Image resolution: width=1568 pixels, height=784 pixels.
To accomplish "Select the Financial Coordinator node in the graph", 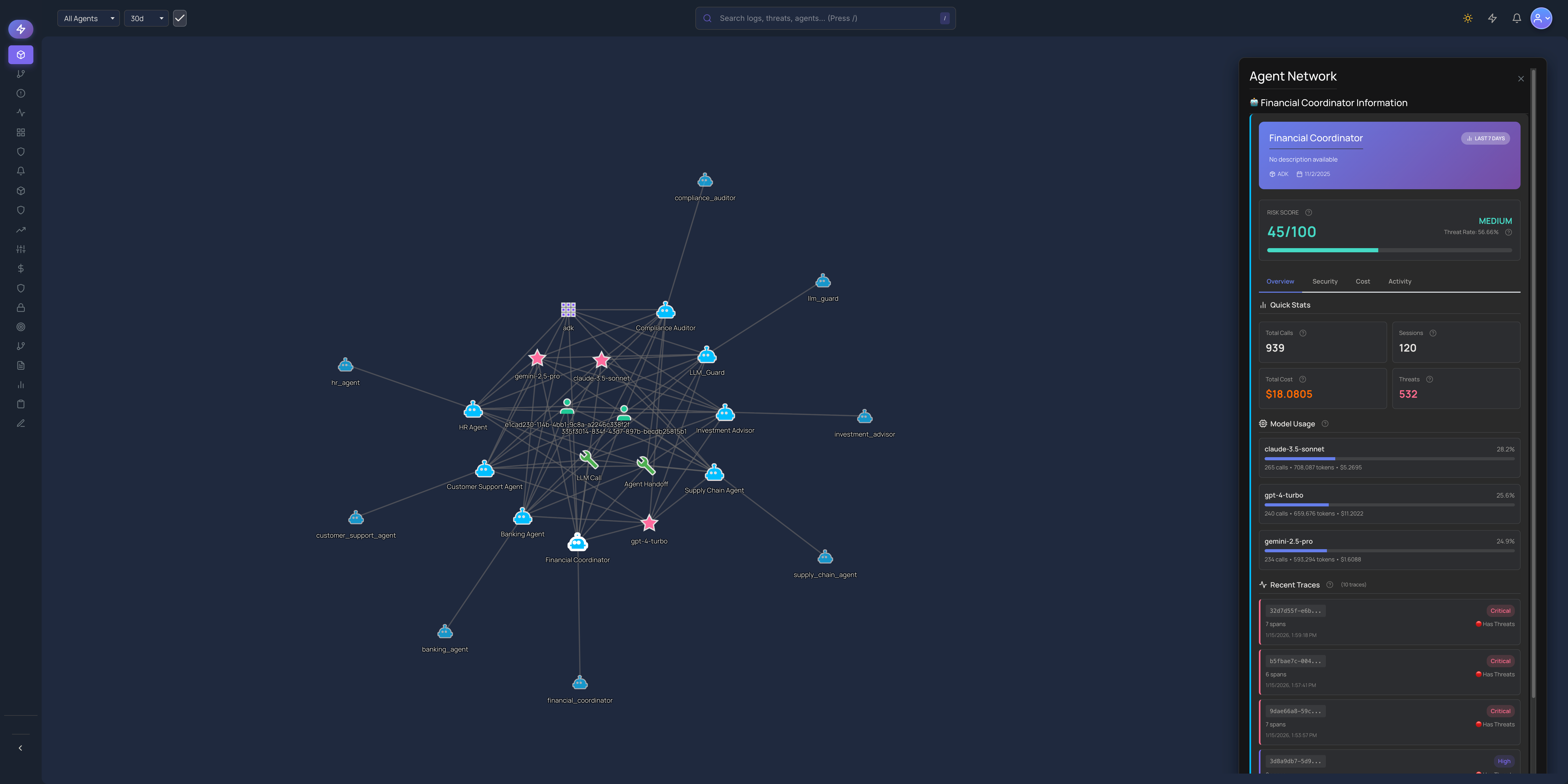I will point(577,542).
